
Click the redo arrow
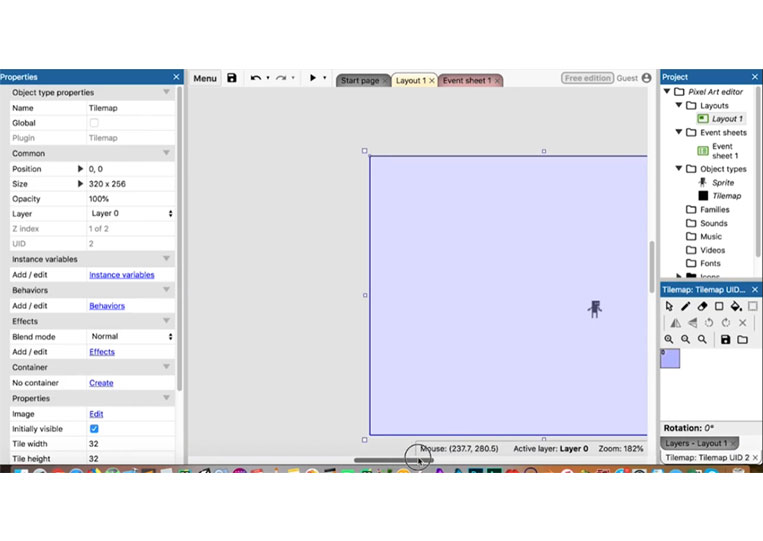[x=281, y=78]
